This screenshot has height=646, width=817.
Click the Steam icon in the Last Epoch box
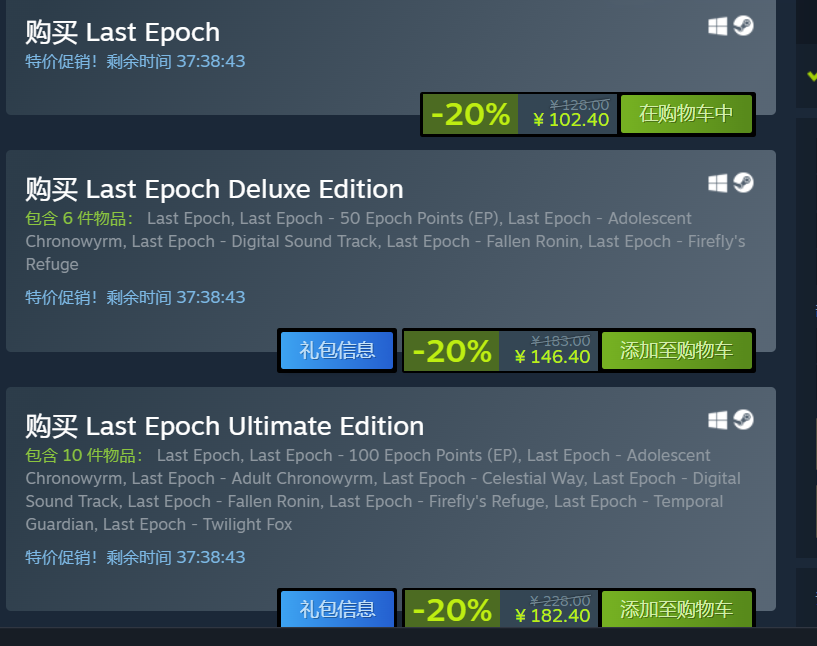(x=744, y=26)
